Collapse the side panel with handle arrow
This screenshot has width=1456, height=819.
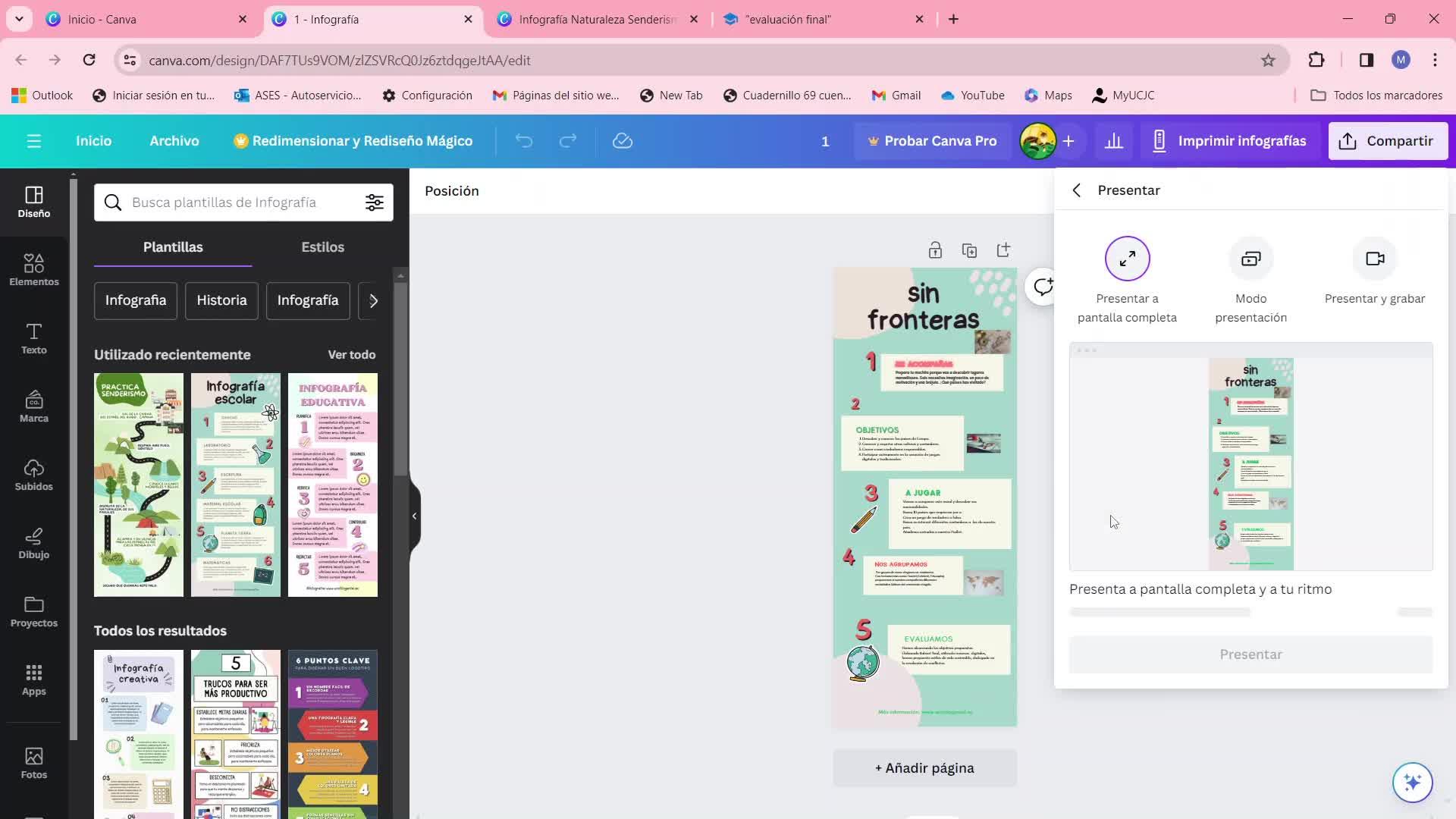click(x=414, y=516)
